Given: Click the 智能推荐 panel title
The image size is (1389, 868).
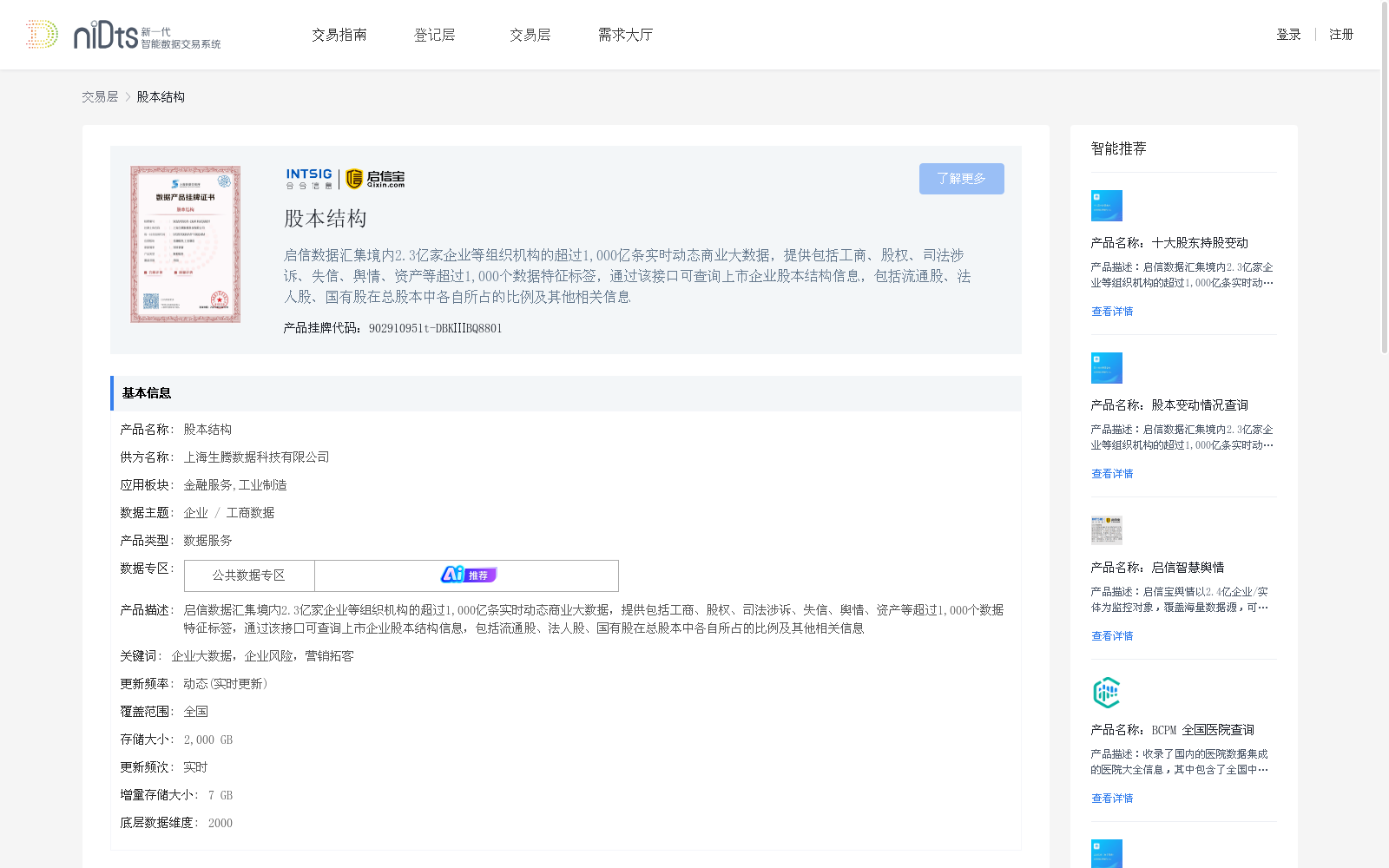Looking at the screenshot, I should click(x=1119, y=148).
